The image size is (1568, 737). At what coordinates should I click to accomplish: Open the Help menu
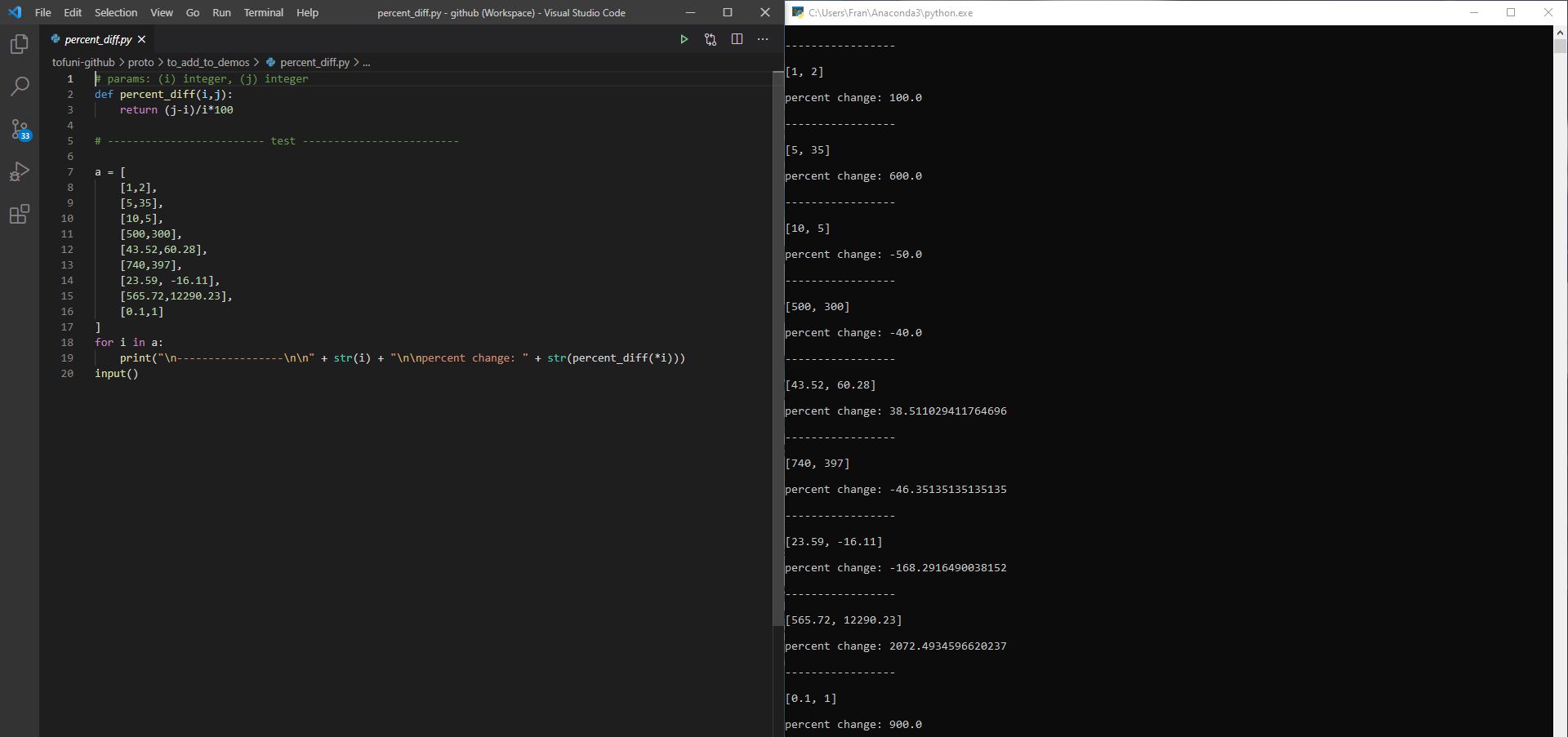click(308, 12)
